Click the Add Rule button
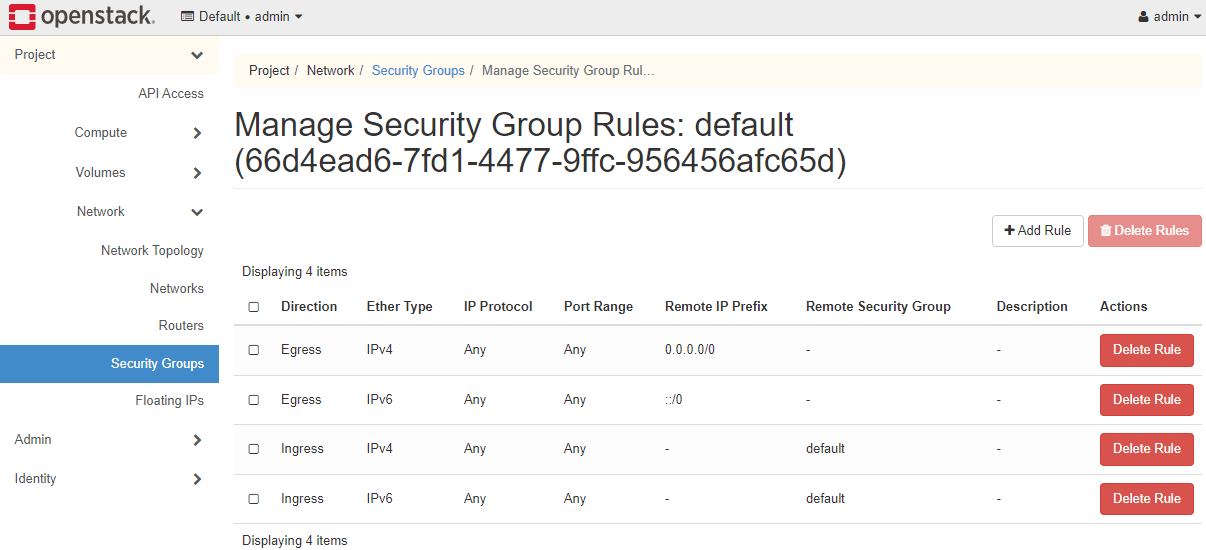Screen dimensions: 1206x550 1037,230
